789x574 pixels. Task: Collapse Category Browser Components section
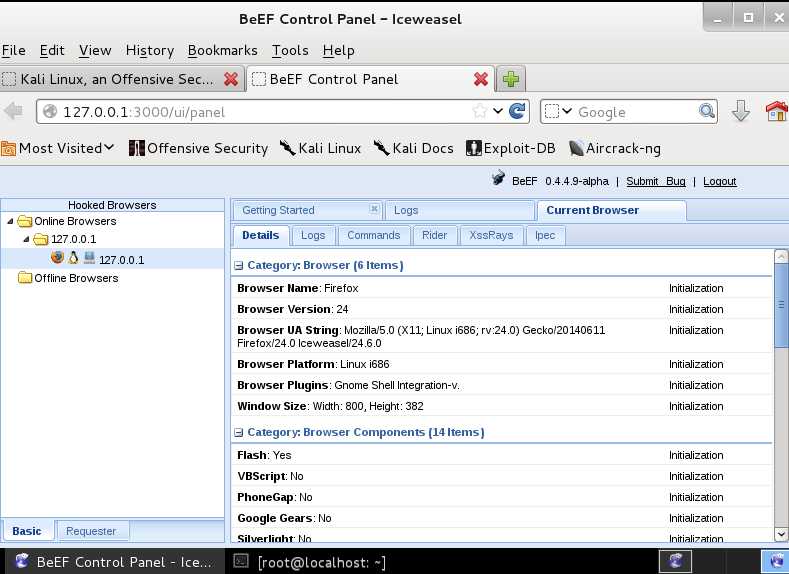click(x=239, y=433)
